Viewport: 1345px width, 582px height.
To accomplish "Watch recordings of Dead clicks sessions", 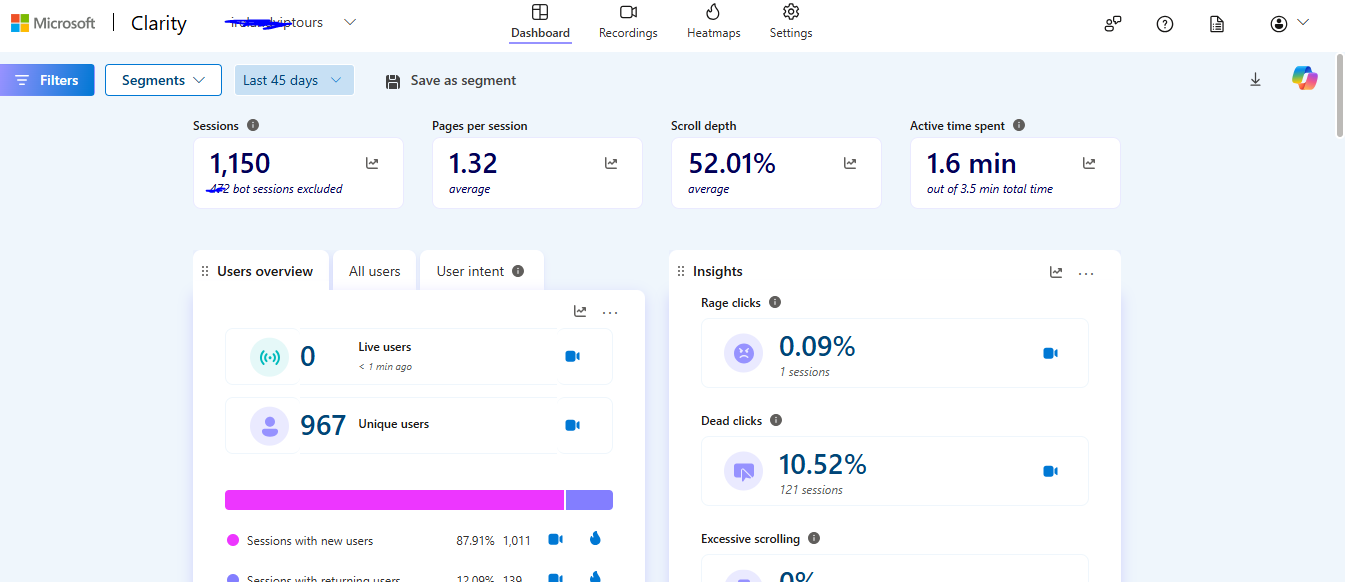I will (x=1050, y=471).
